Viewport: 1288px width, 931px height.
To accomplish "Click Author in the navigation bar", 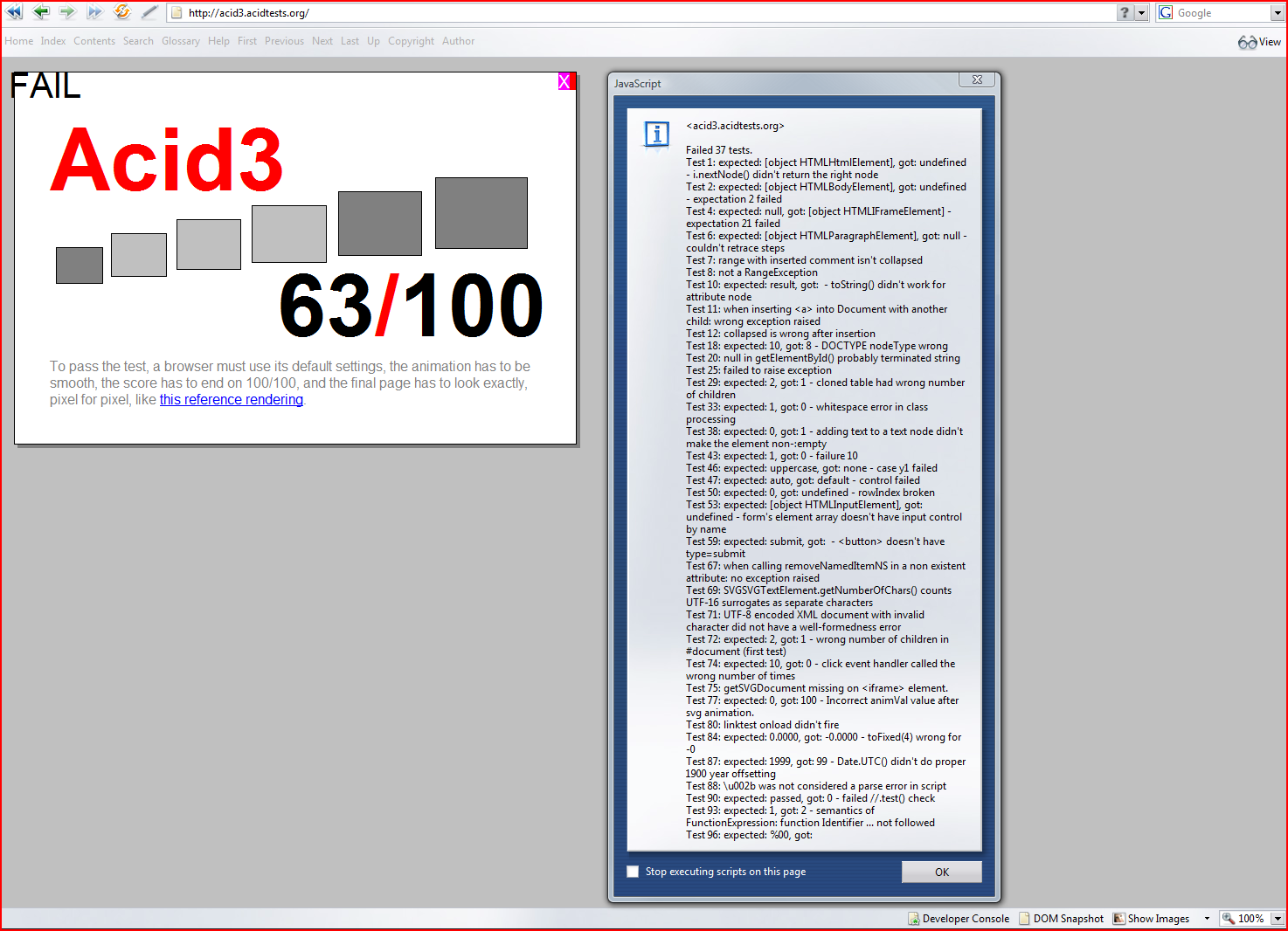I will click(458, 41).
